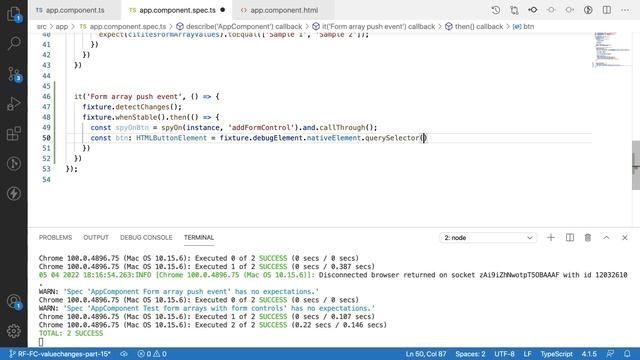Screen dimensions: 640x360
Task: Open the Git graph activity bar icon
Action: click(14, 164)
